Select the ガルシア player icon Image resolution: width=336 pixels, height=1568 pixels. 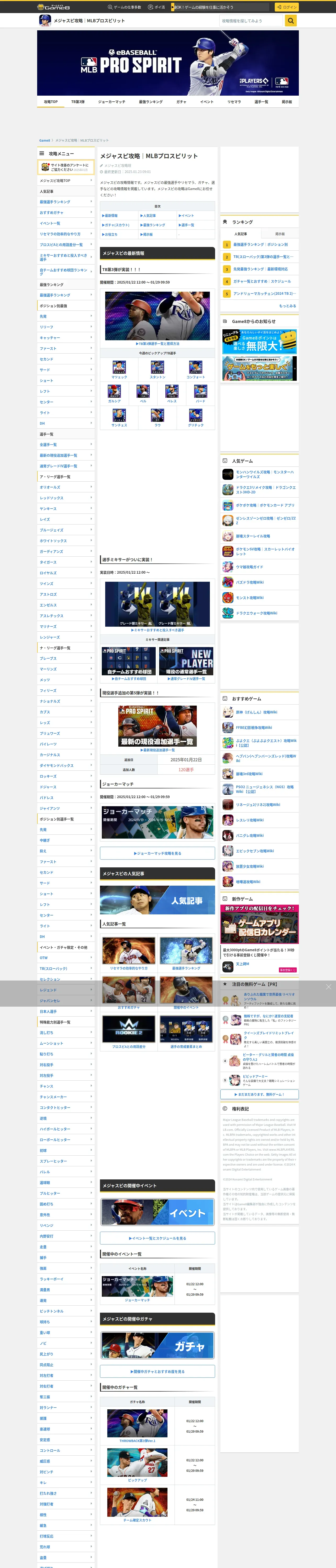(x=114, y=391)
